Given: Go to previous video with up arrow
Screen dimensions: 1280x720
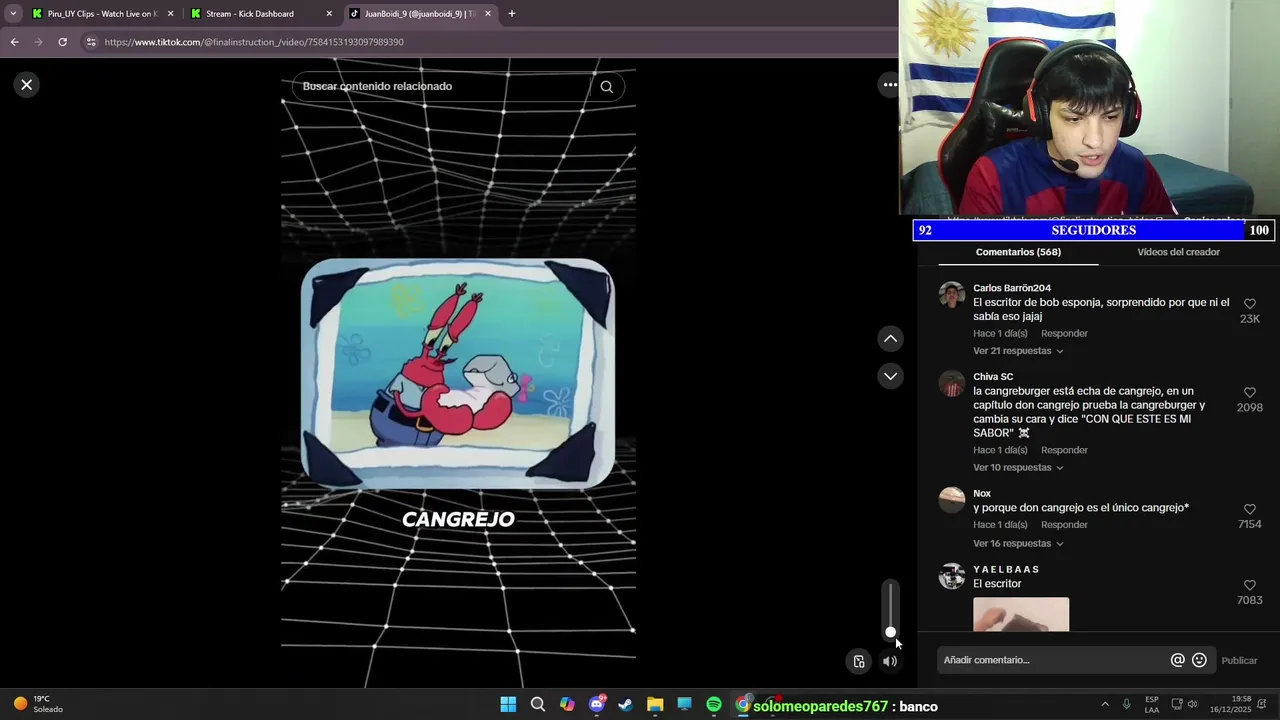Looking at the screenshot, I should [890, 339].
